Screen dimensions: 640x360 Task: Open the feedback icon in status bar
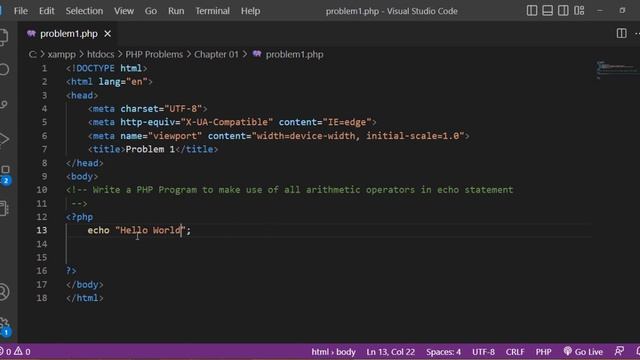[619, 351]
